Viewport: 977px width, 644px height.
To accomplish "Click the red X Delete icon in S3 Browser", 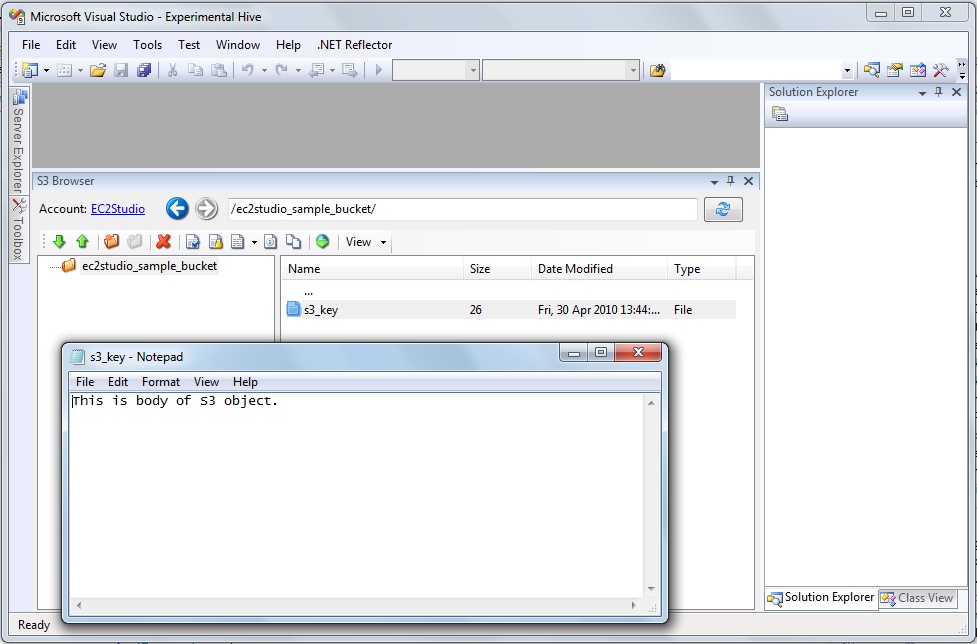I will (163, 242).
